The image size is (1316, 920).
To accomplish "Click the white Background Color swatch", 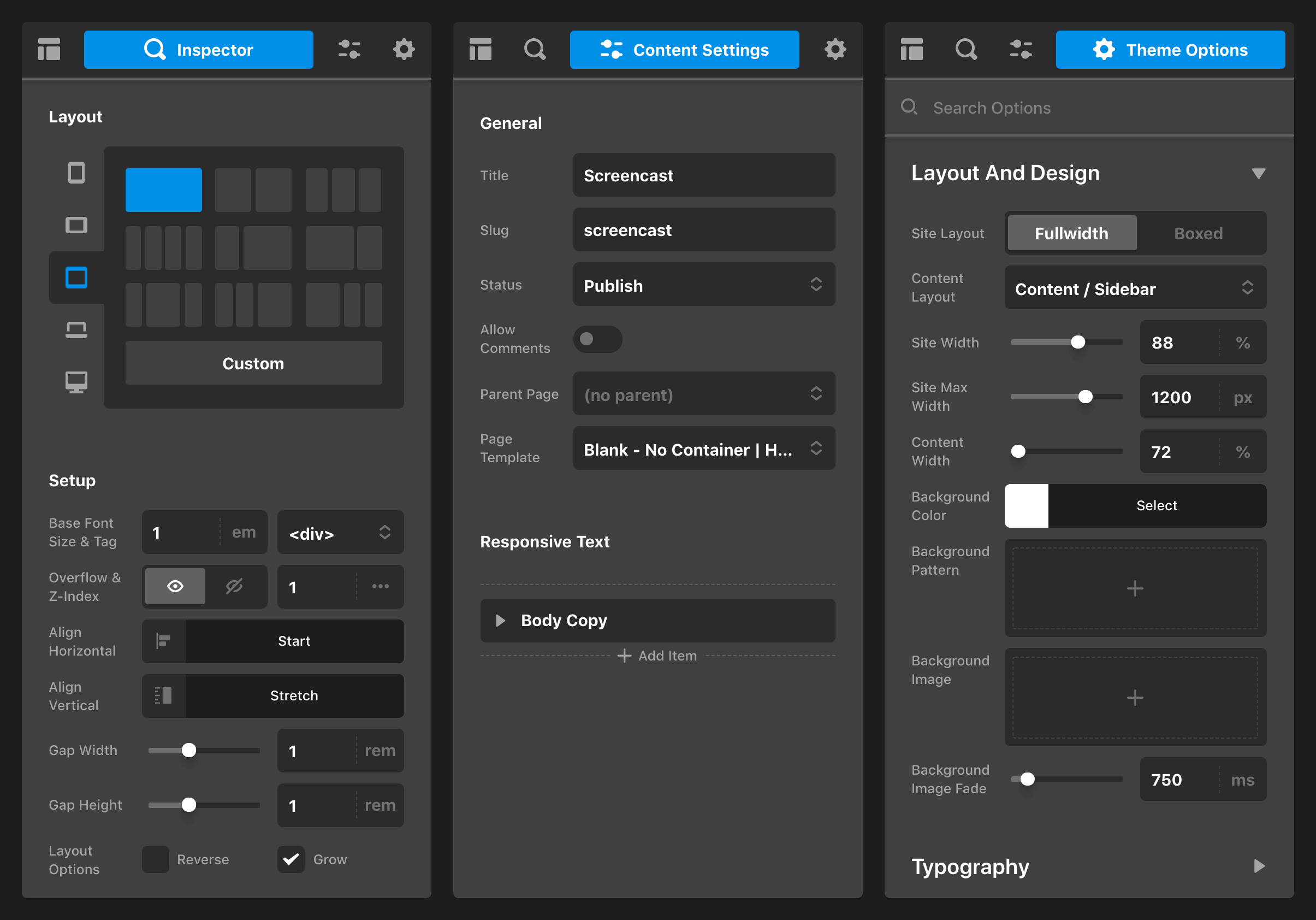I will [1026, 505].
